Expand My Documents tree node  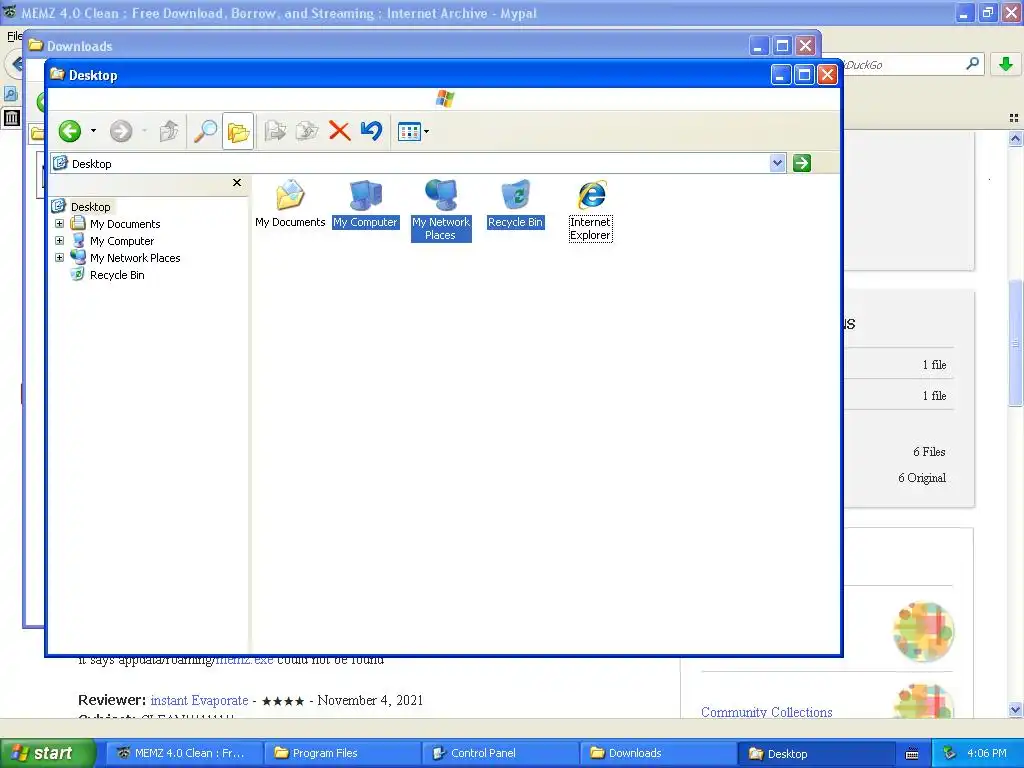click(x=59, y=223)
